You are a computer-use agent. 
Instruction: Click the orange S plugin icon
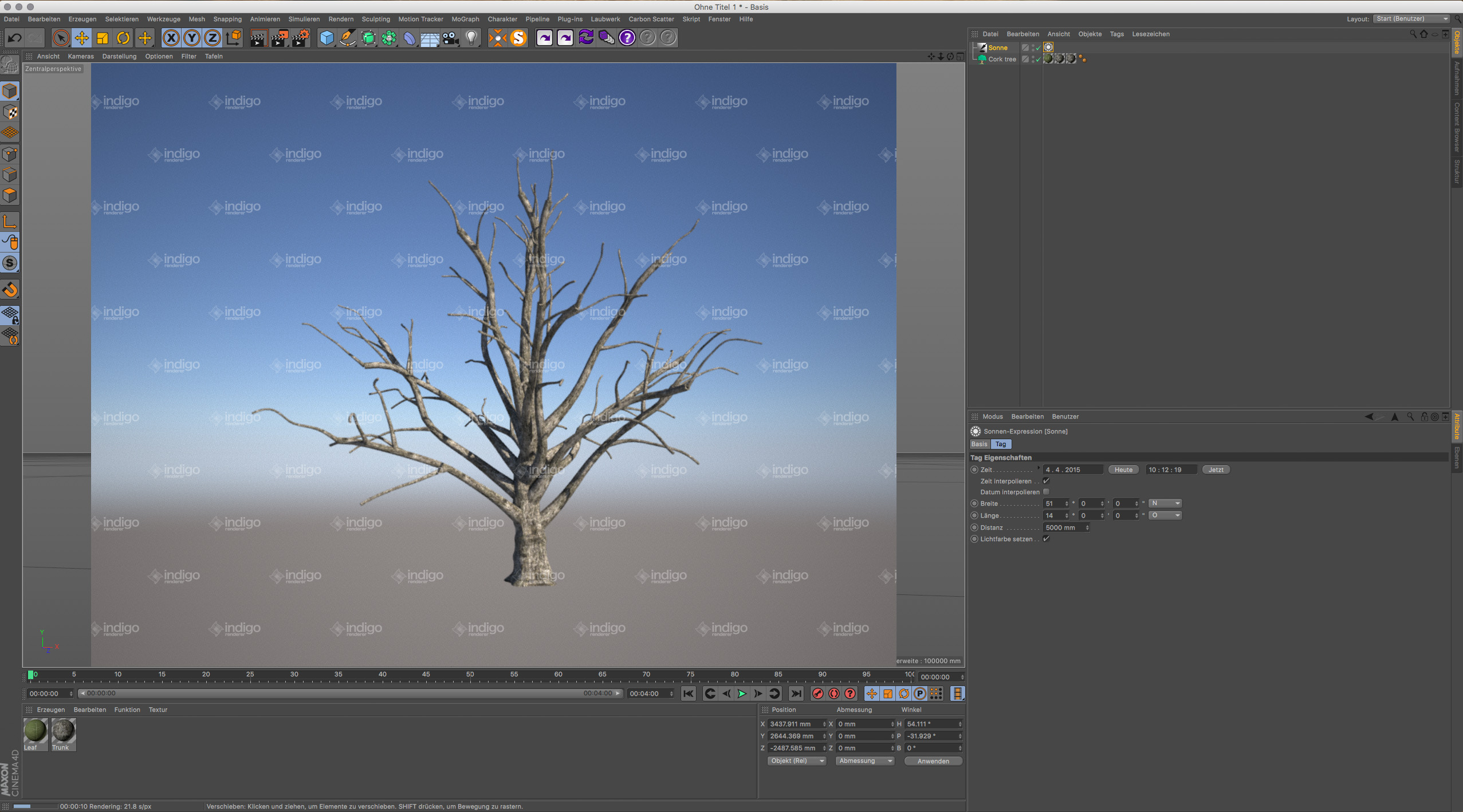tap(518, 38)
